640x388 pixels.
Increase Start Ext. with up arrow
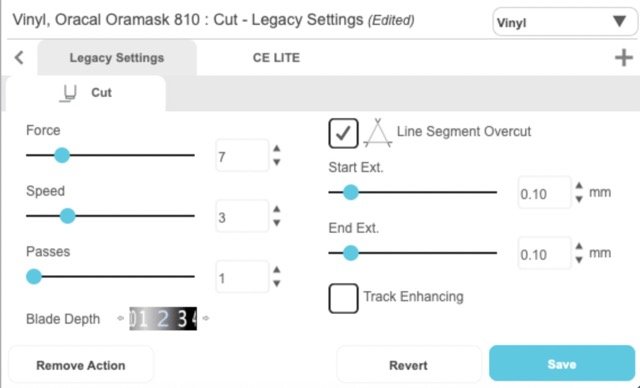(579, 186)
